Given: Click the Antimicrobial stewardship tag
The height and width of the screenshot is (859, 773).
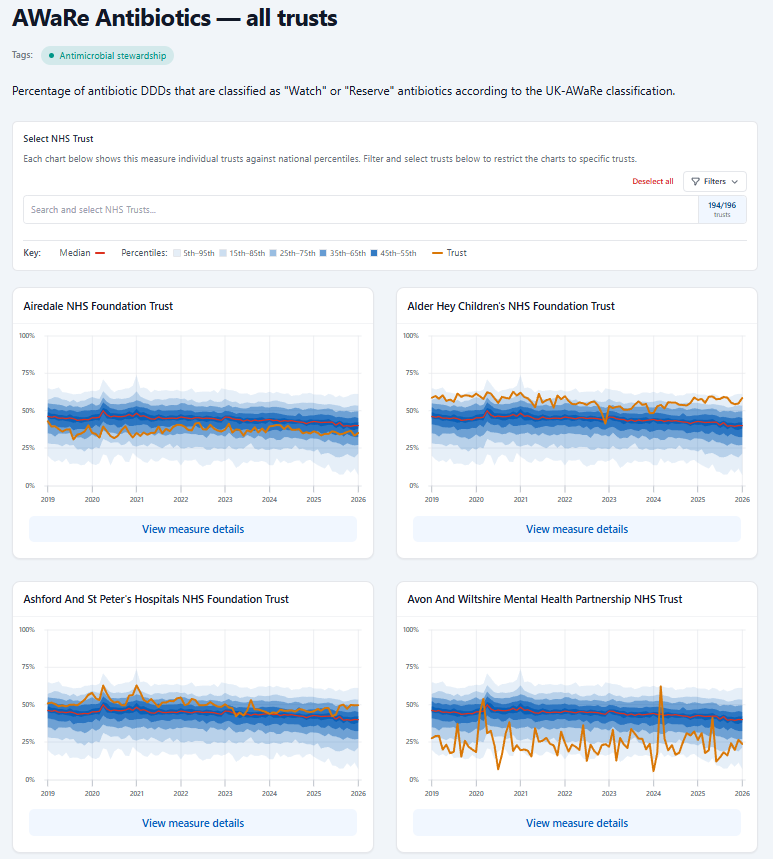Looking at the screenshot, I should (107, 56).
